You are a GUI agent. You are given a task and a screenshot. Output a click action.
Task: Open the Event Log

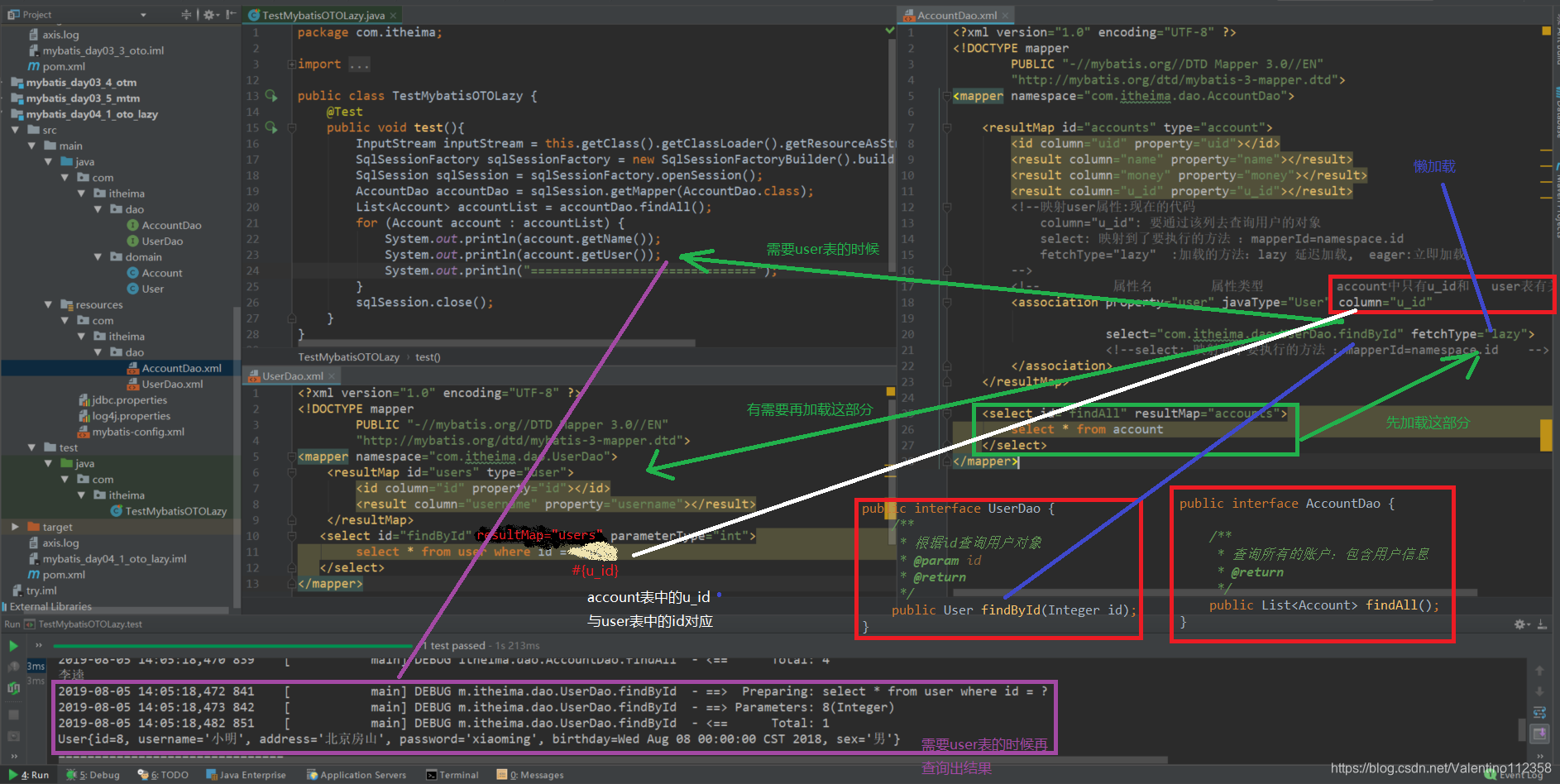point(1514,775)
